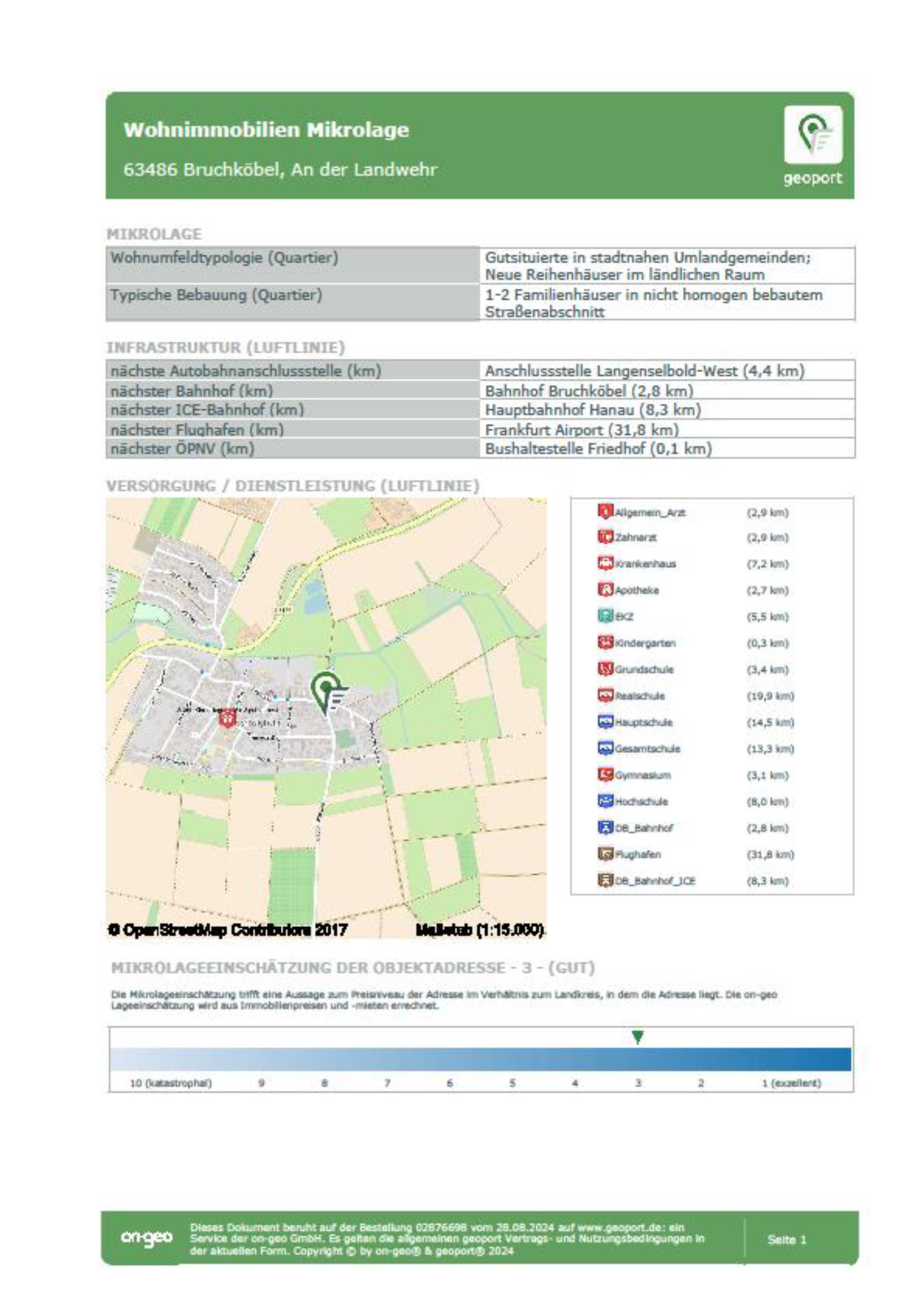Click the Zahnarzt legend icon
Viewport: 924px width, 1309px height.
point(604,537)
